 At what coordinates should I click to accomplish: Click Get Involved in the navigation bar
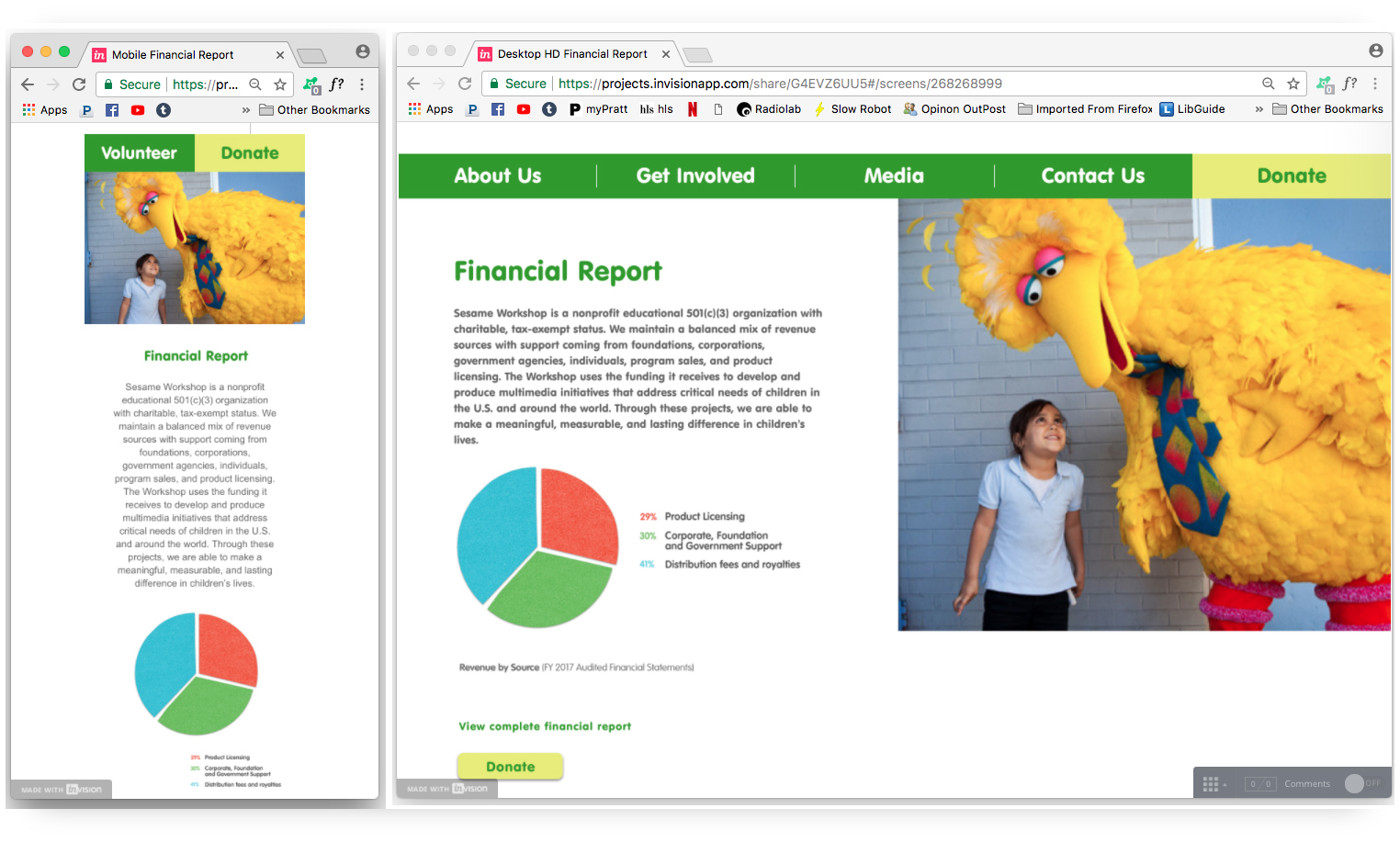point(695,176)
